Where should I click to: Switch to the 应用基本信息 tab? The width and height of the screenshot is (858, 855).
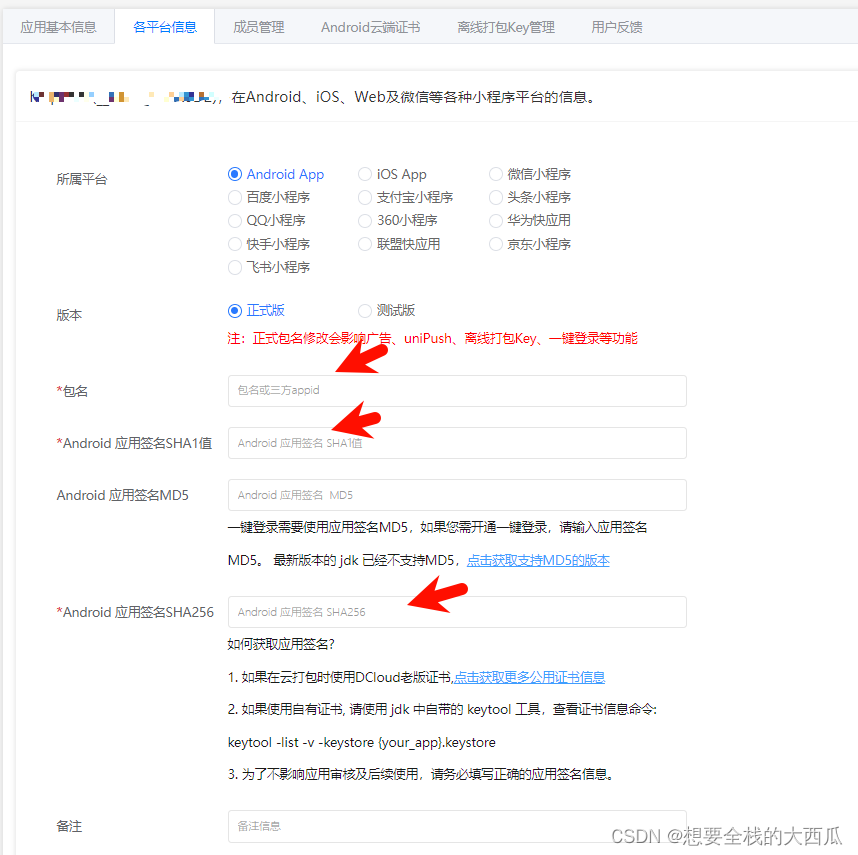pyautogui.click(x=59, y=27)
